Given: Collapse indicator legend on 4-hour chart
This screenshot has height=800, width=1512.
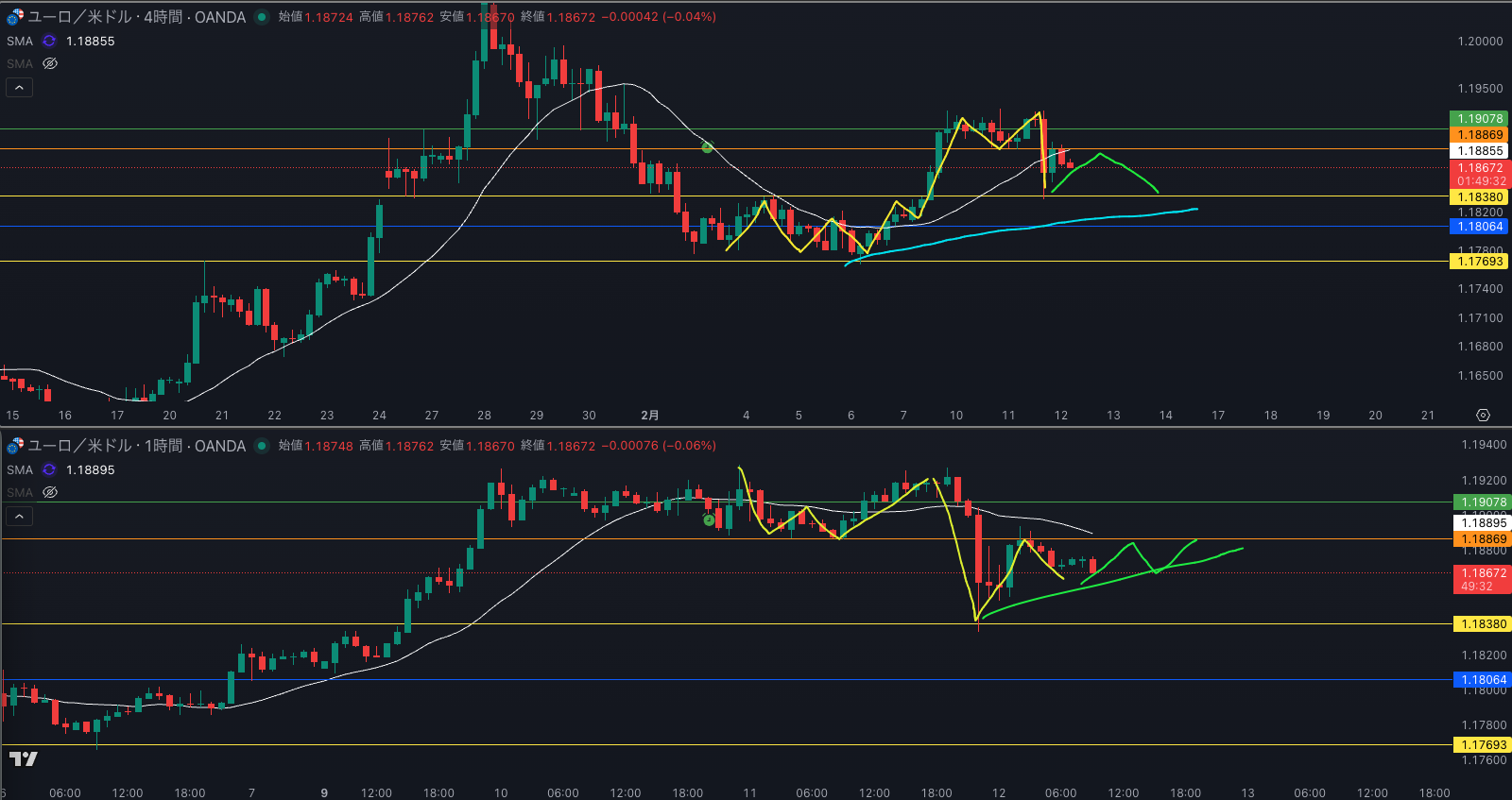Looking at the screenshot, I should click(x=20, y=88).
